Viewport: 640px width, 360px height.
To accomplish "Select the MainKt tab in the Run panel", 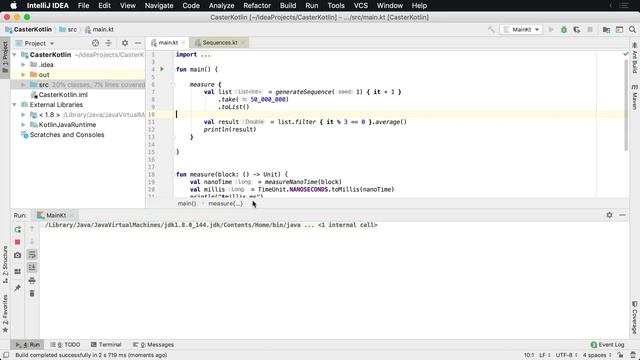I will tap(56, 215).
